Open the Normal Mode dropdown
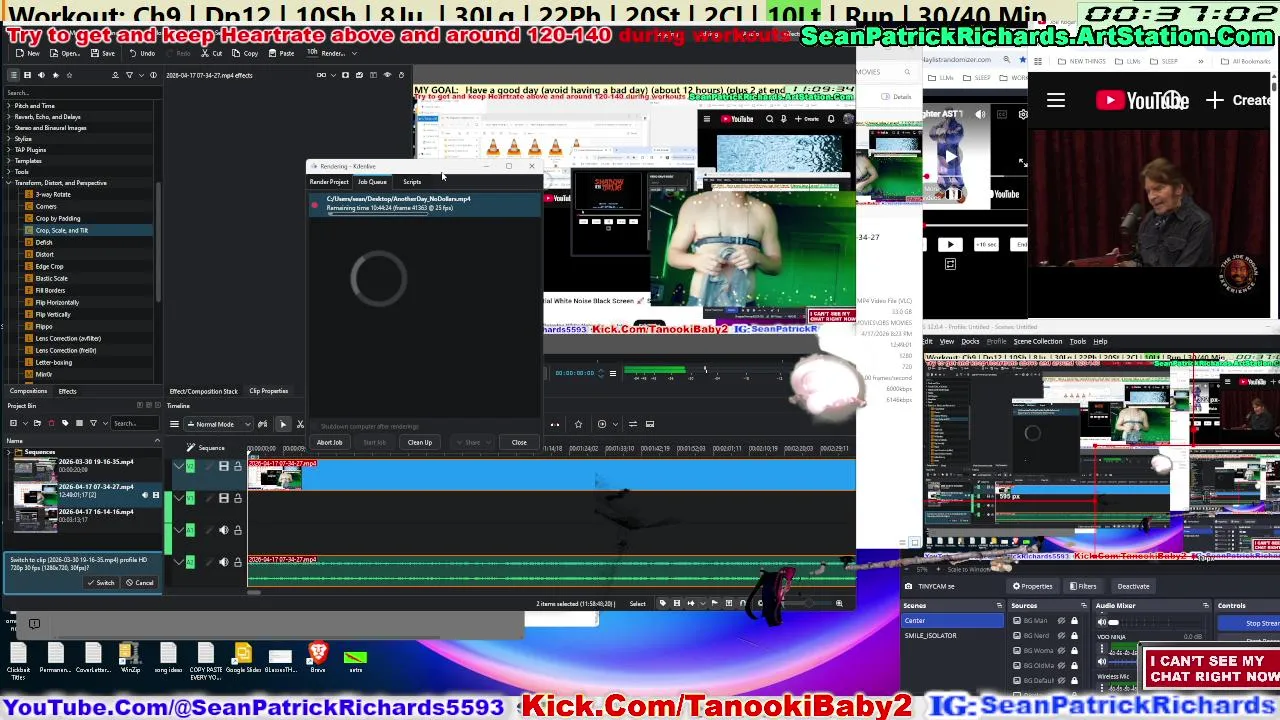The image size is (1280, 720). [x=217, y=424]
